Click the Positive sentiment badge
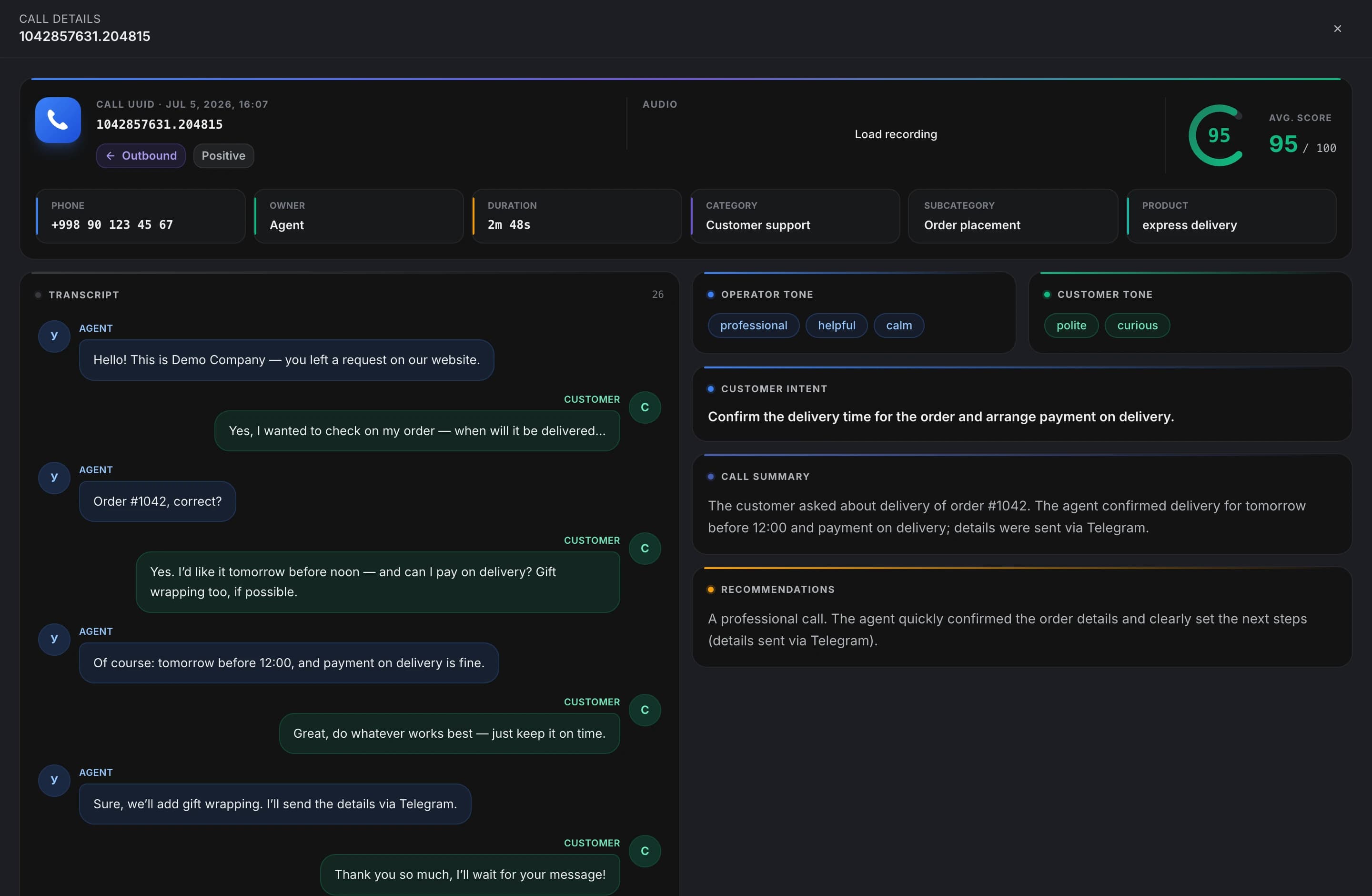Viewport: 1372px width, 896px height. click(x=224, y=156)
